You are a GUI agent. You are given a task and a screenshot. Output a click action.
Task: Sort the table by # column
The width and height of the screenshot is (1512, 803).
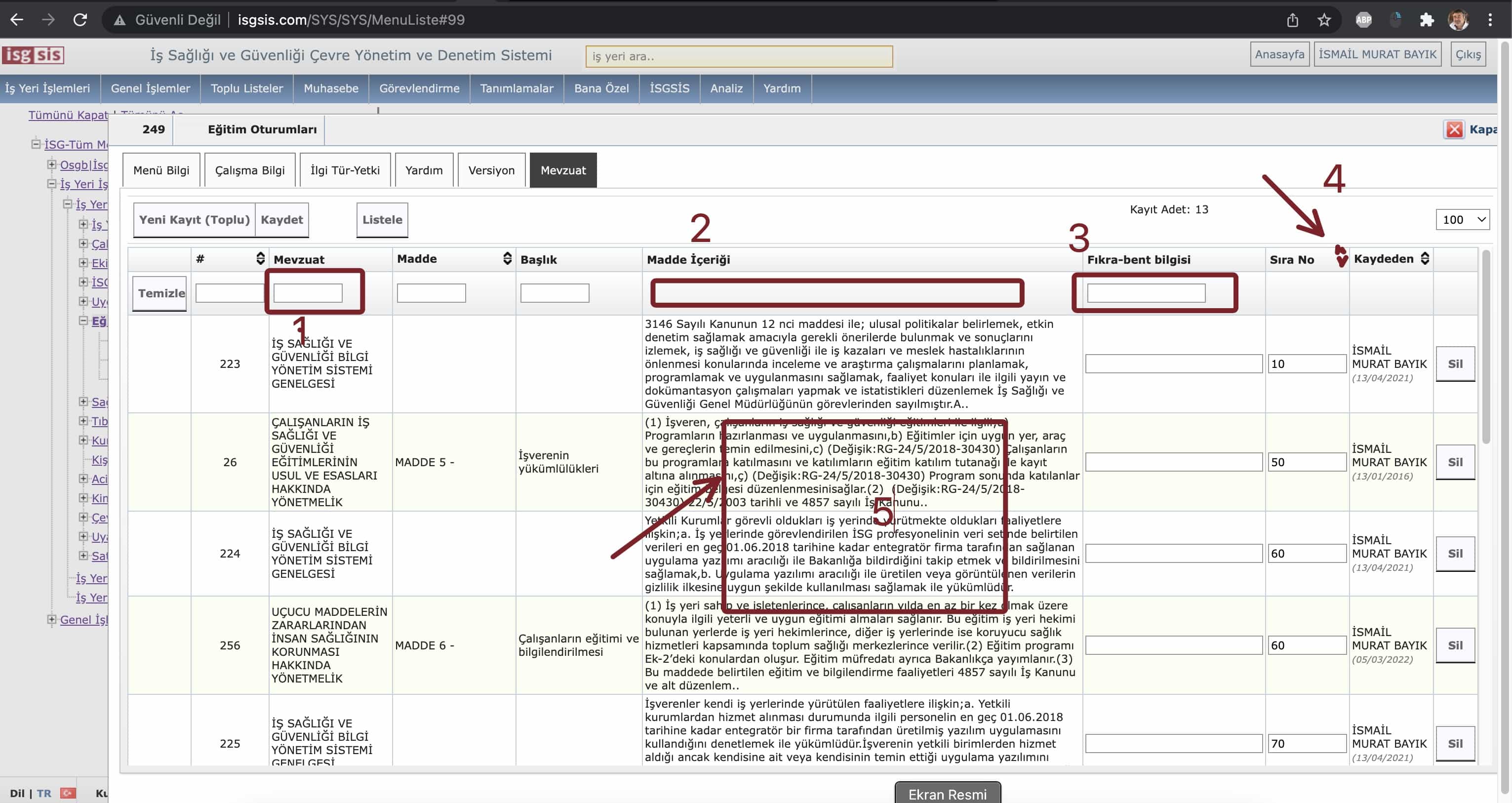pos(260,258)
